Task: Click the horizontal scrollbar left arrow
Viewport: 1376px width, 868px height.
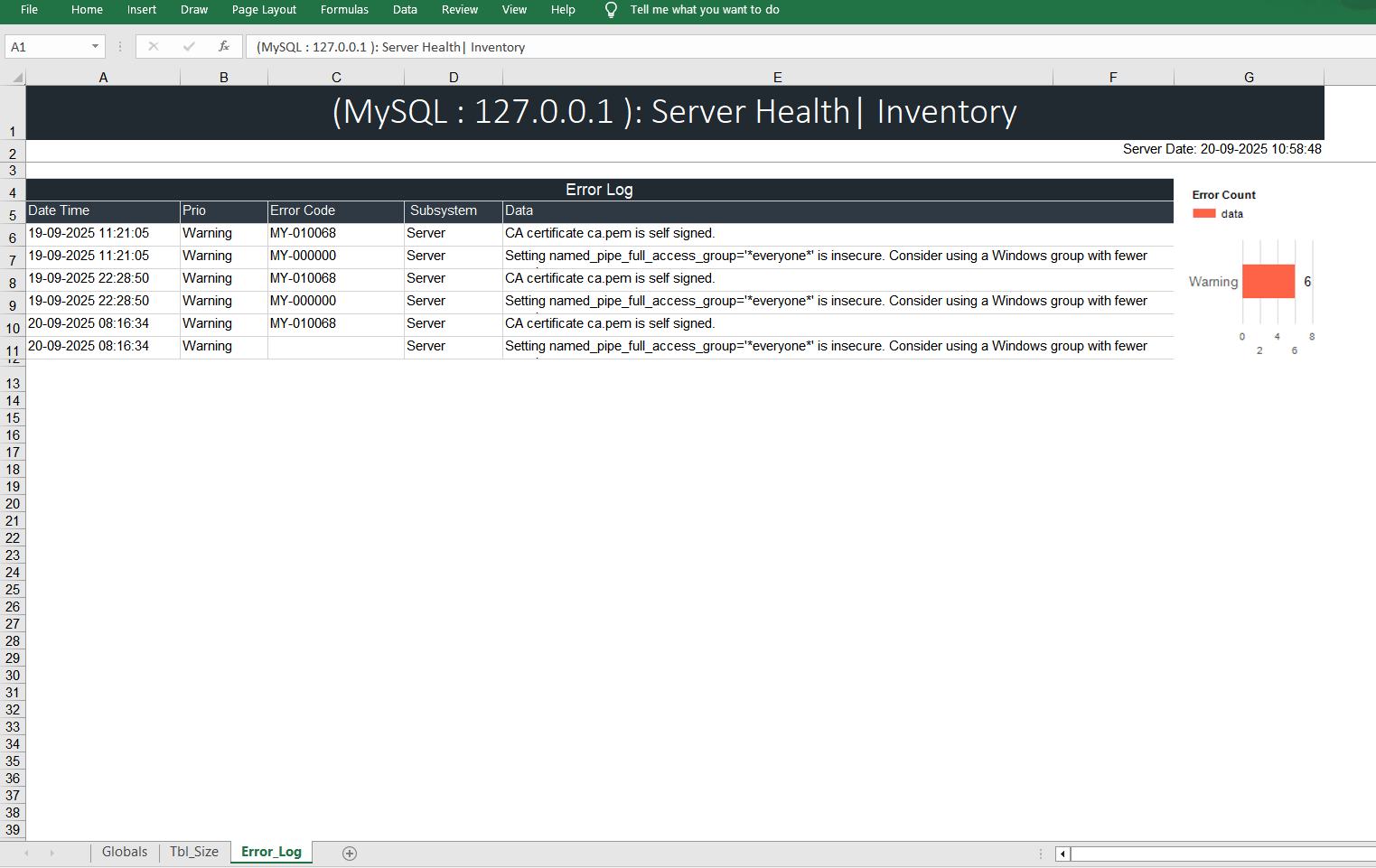Action: [1062, 854]
